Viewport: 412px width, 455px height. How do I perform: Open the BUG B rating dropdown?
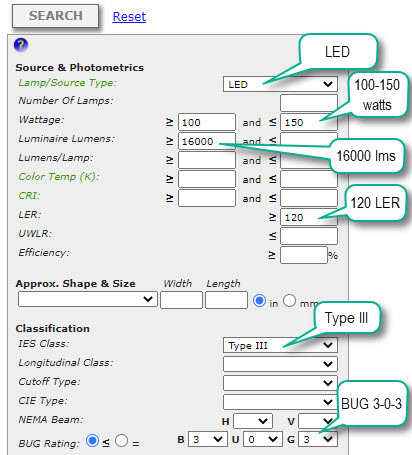[208, 439]
